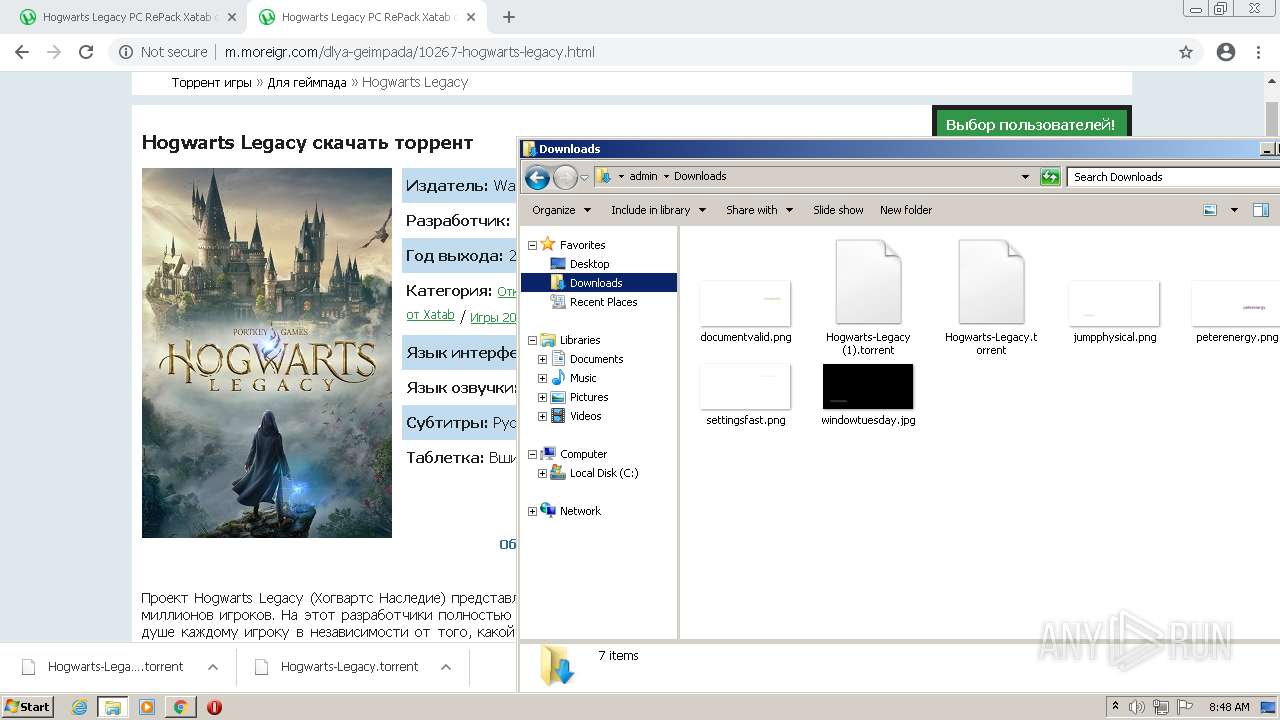Open the Chrome three-dot menu
This screenshot has height=720, width=1280.
tap(1258, 52)
